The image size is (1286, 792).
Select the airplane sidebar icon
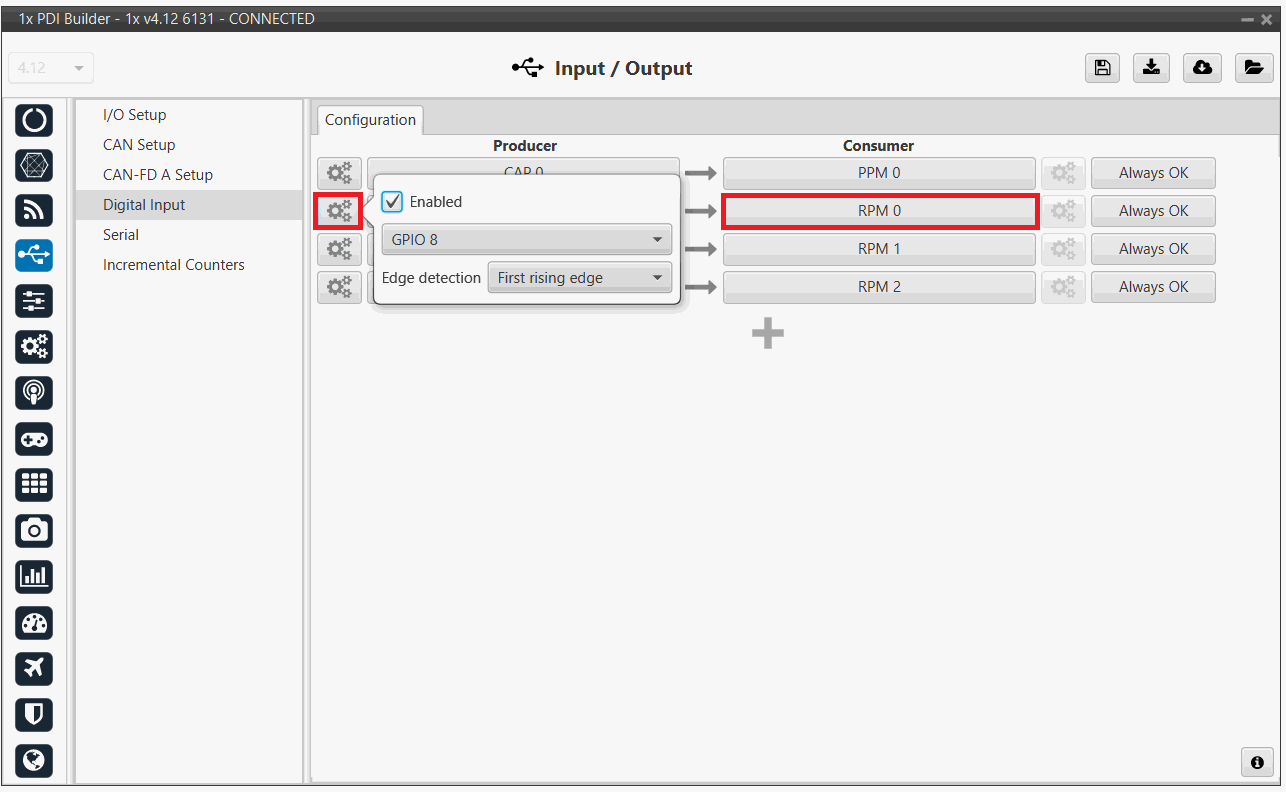pos(35,668)
